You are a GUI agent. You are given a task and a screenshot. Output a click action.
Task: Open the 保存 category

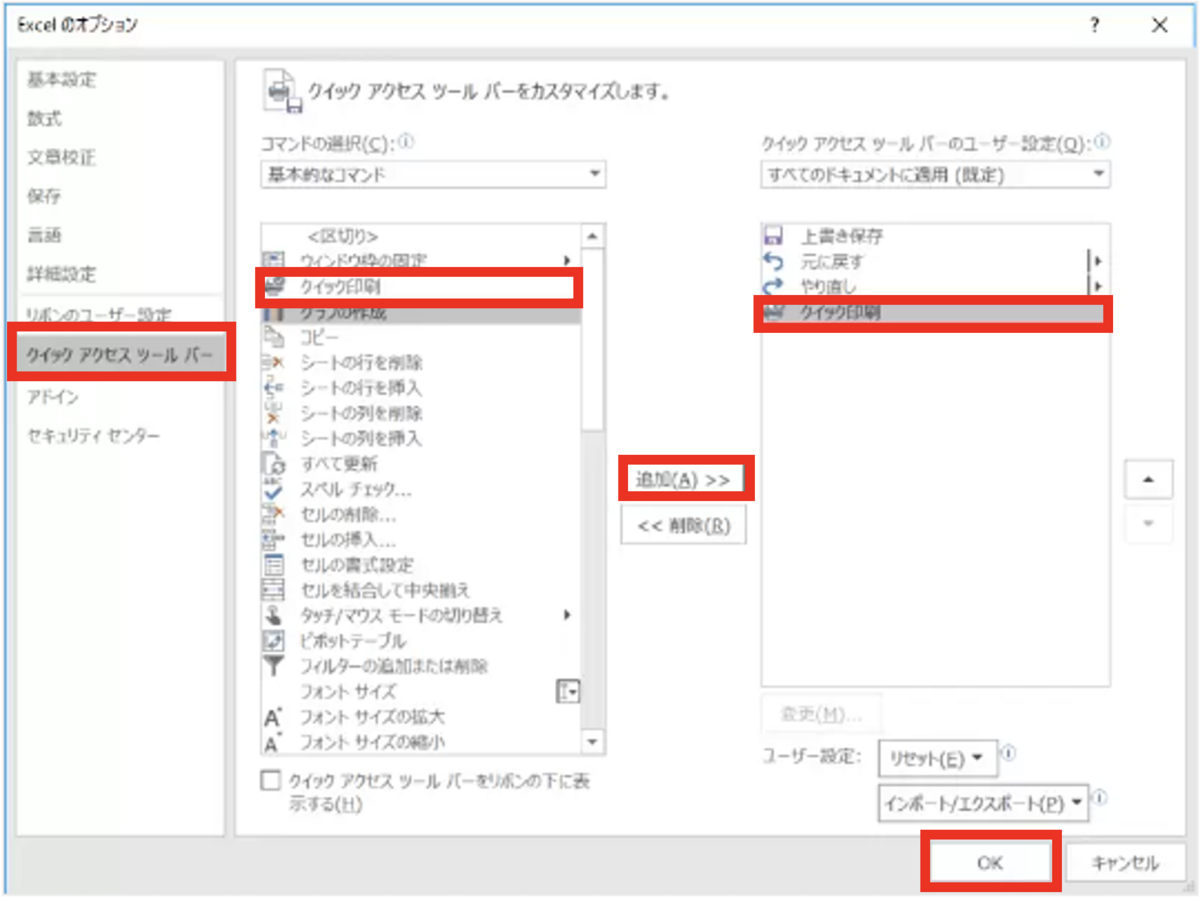44,196
